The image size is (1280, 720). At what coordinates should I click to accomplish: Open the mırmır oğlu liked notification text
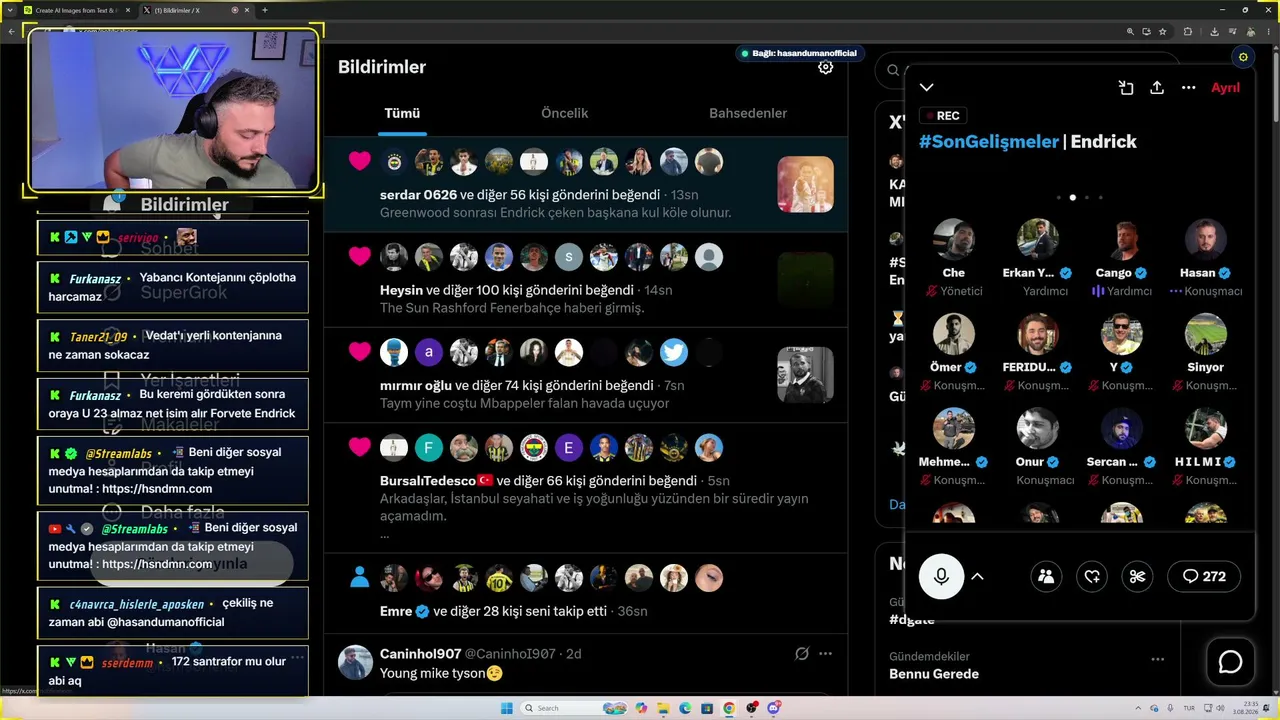517,385
